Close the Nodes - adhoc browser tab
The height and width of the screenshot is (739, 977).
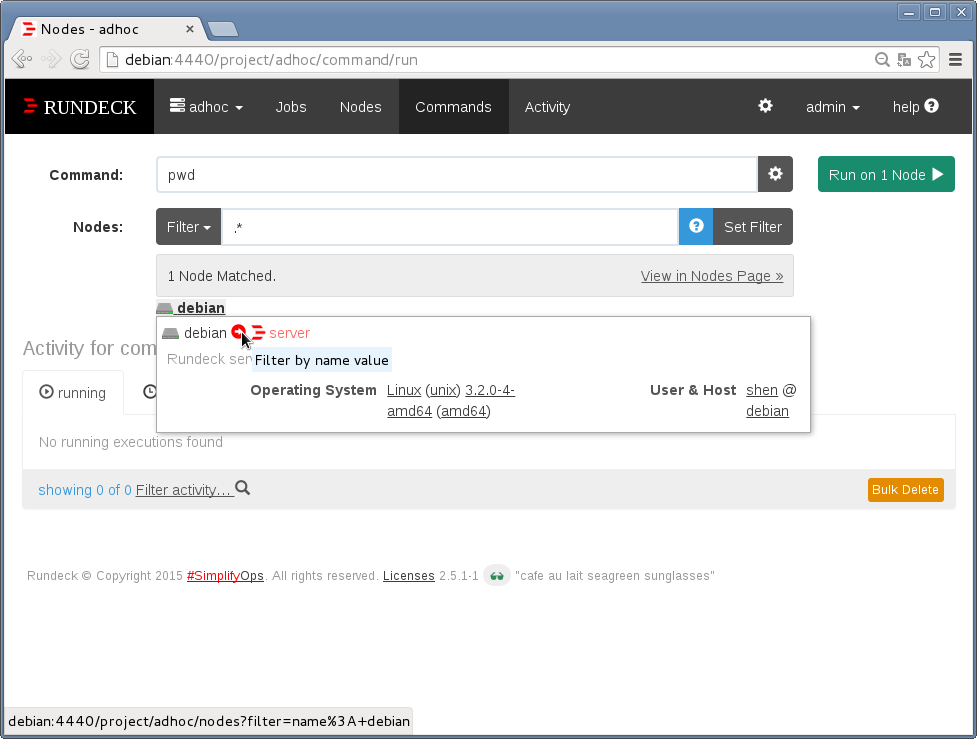click(x=189, y=29)
